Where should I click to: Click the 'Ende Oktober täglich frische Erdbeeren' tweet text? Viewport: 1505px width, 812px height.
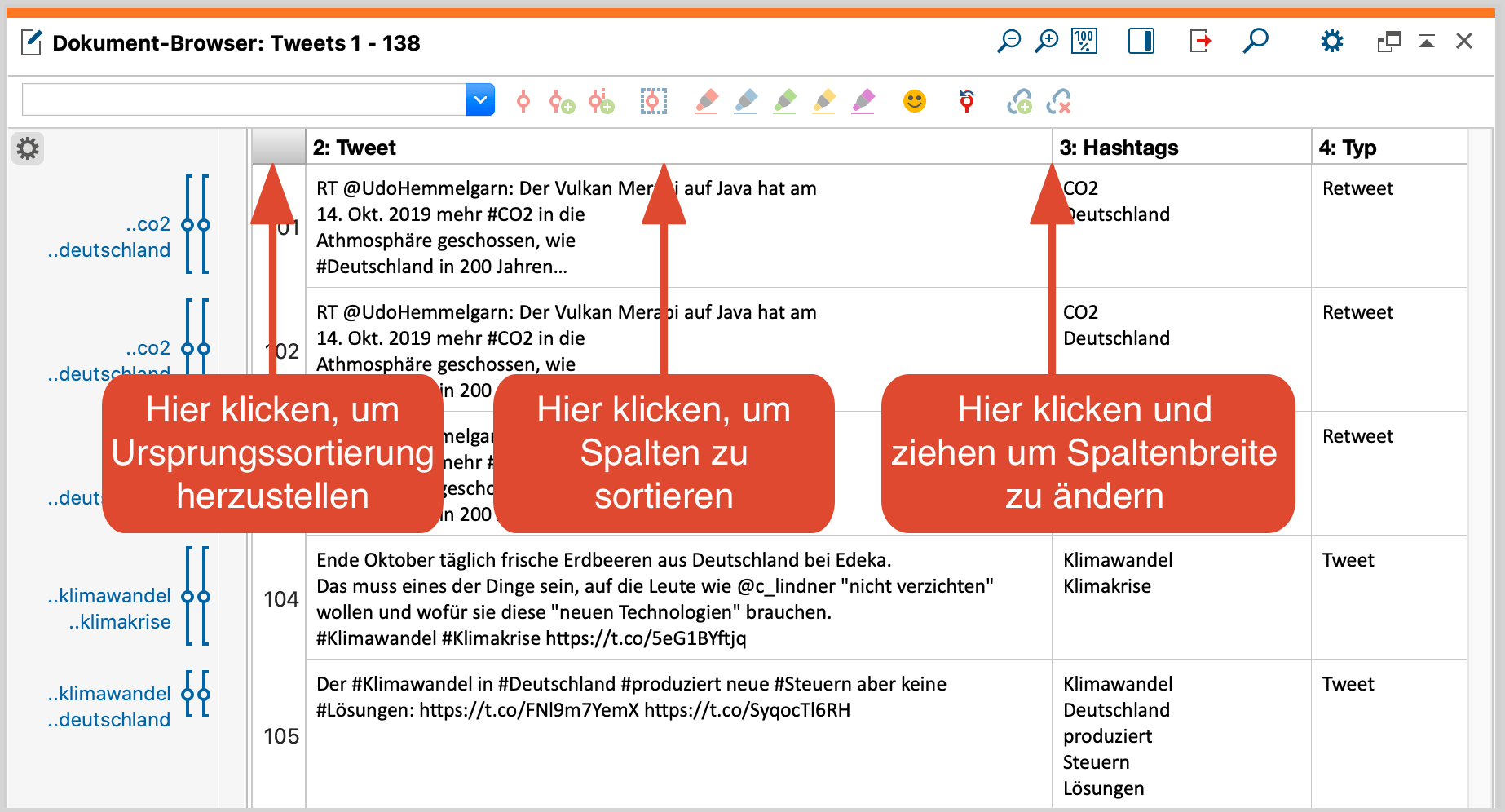[655, 599]
